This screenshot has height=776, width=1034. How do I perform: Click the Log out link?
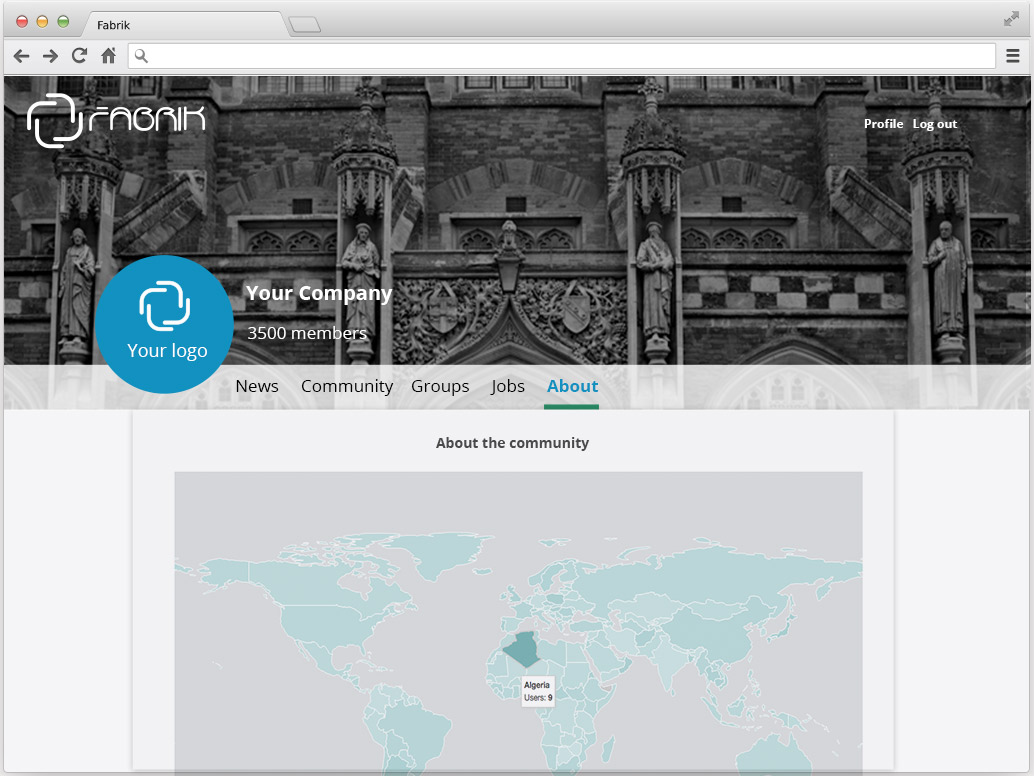934,124
